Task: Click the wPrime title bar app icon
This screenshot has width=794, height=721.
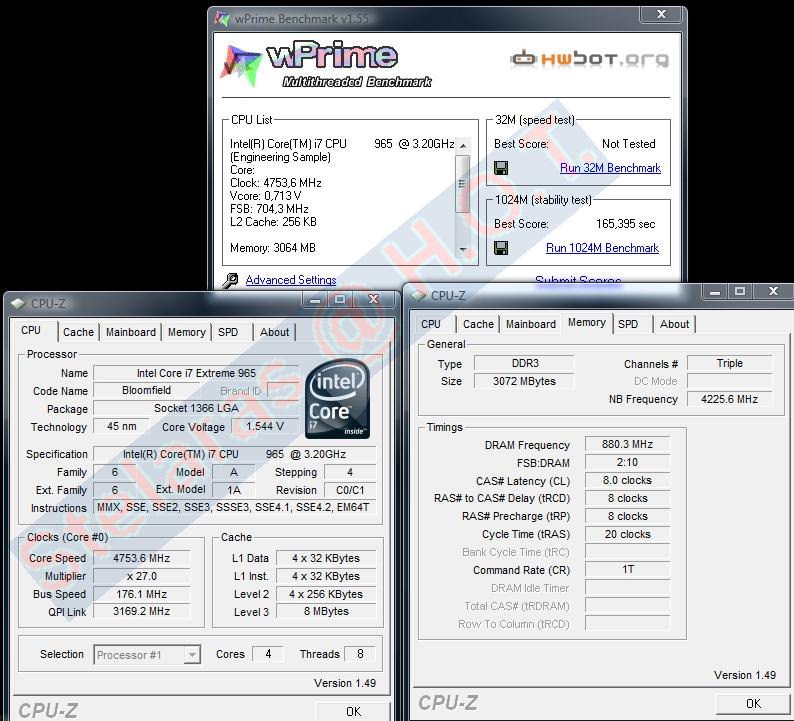Action: [221, 19]
